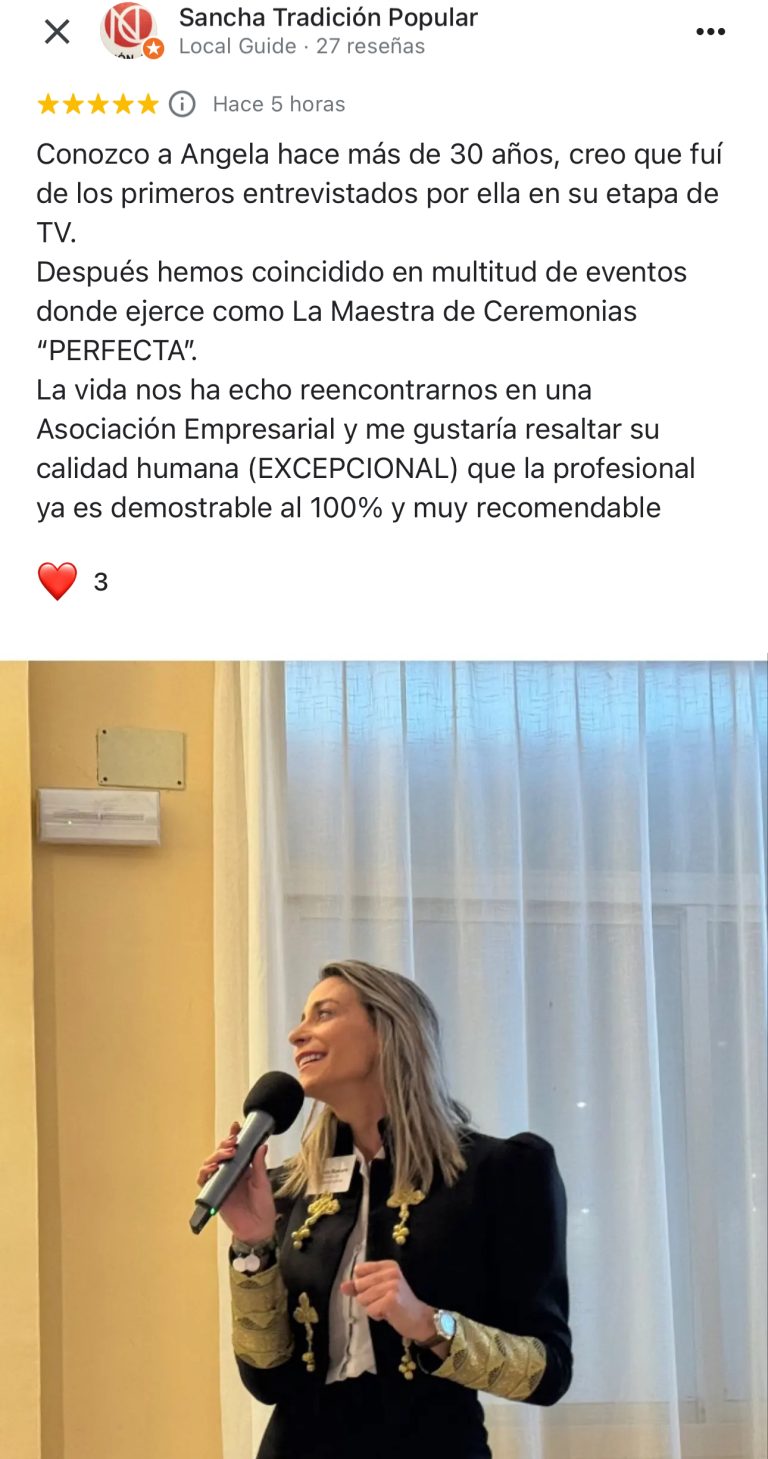Viewport: 768px width, 1459px height.
Task: Open the reviewer's round profile avatar
Action: click(x=129, y=31)
